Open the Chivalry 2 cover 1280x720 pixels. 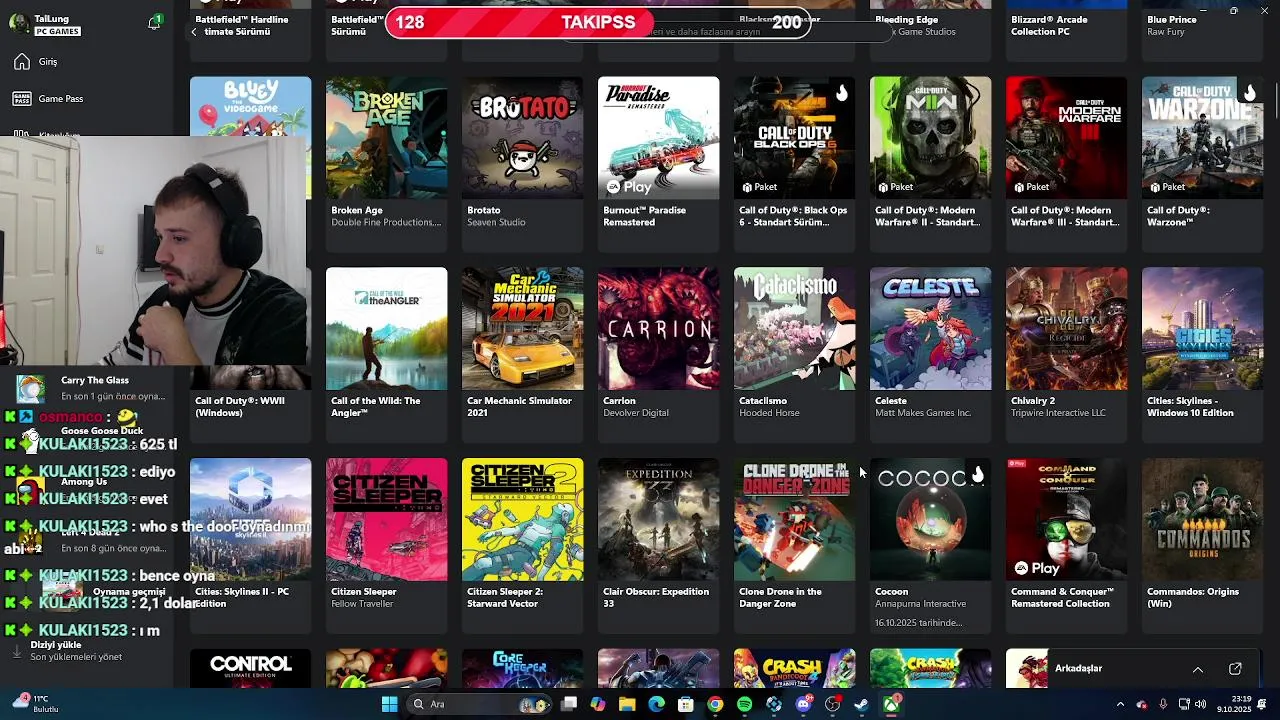pyautogui.click(x=1066, y=329)
